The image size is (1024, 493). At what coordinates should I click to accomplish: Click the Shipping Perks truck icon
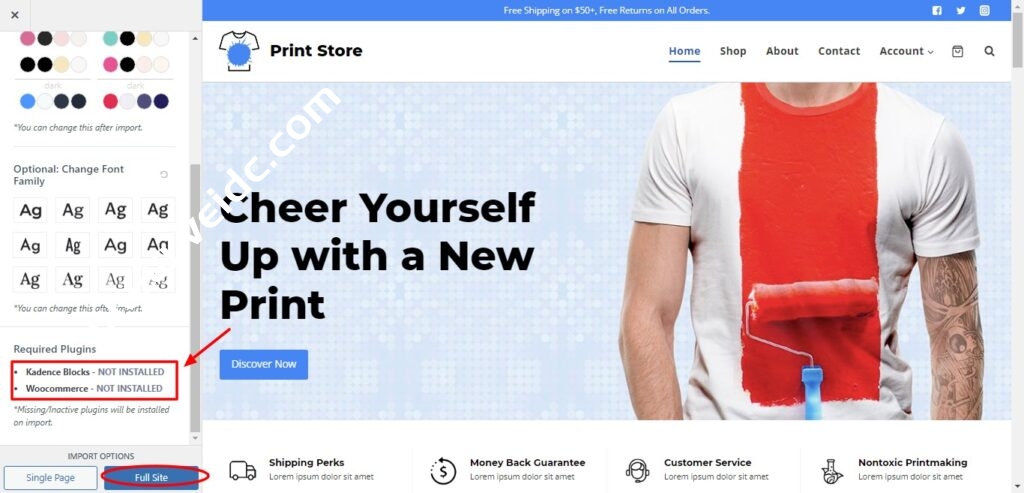pyautogui.click(x=242, y=470)
